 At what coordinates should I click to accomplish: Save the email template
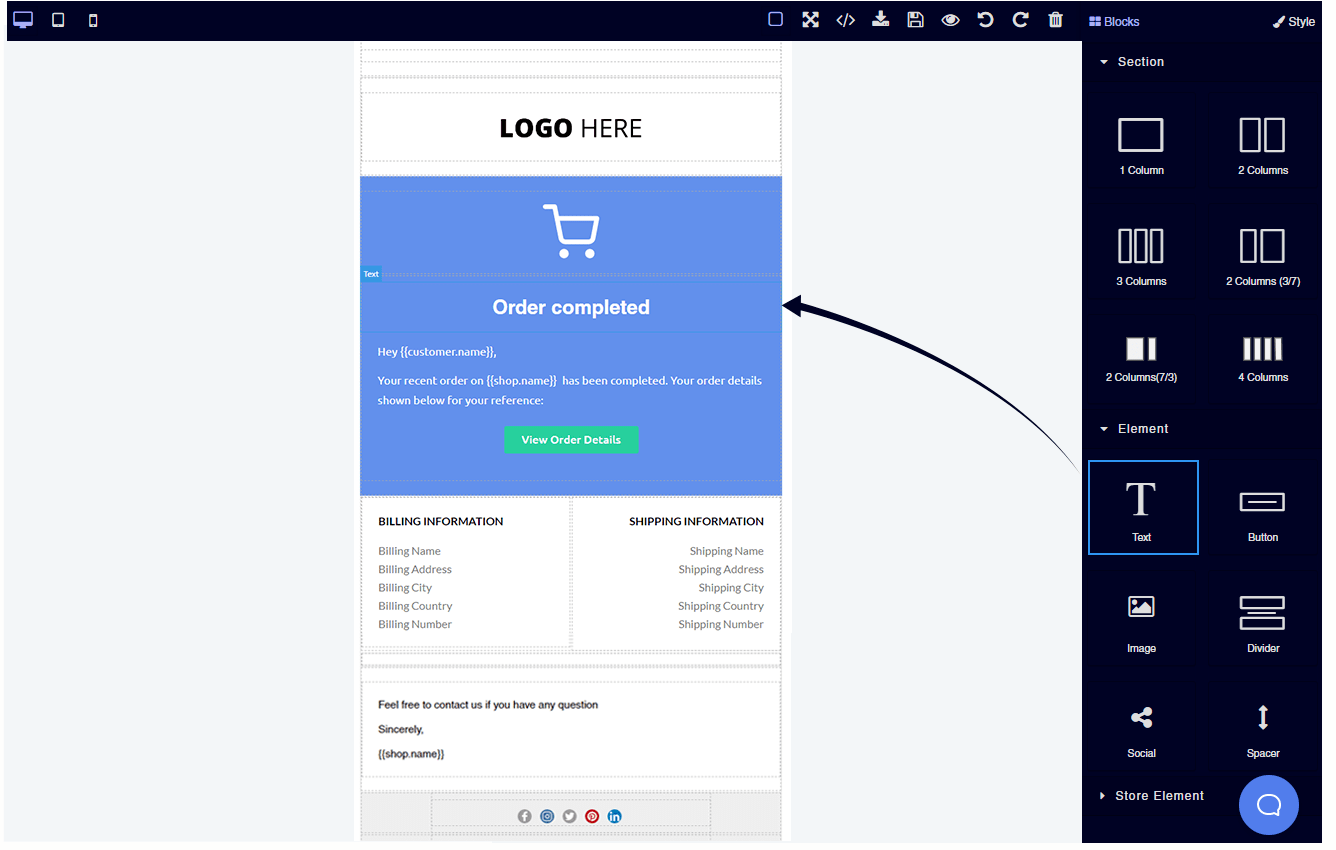[x=915, y=19]
